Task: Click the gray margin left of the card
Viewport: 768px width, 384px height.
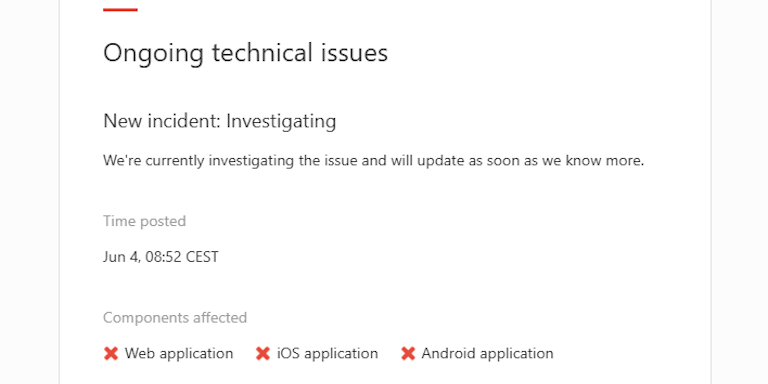Action: click(29, 192)
